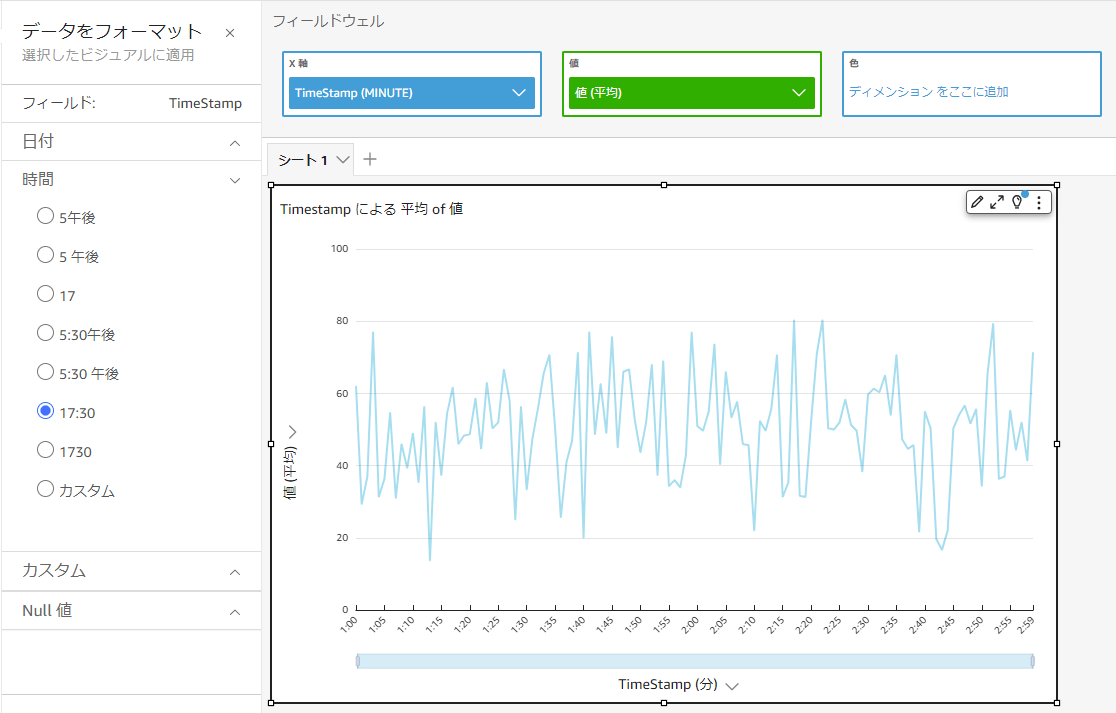Click the 値 field well box
Image resolution: width=1116 pixels, height=713 pixels.
(692, 84)
